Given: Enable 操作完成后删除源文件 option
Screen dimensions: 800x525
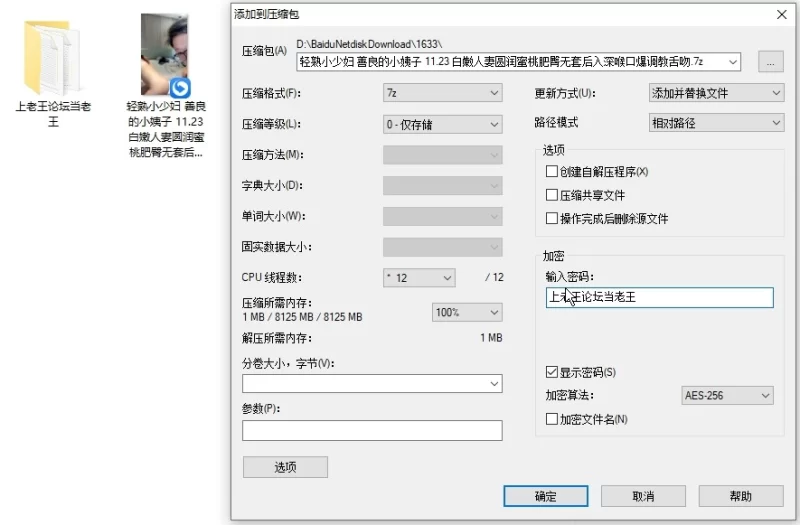Looking at the screenshot, I should pyautogui.click(x=552, y=218).
